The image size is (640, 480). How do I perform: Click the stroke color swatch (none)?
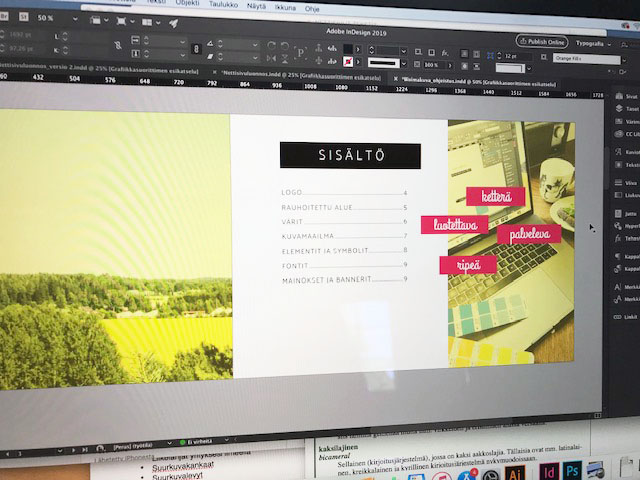coord(348,62)
